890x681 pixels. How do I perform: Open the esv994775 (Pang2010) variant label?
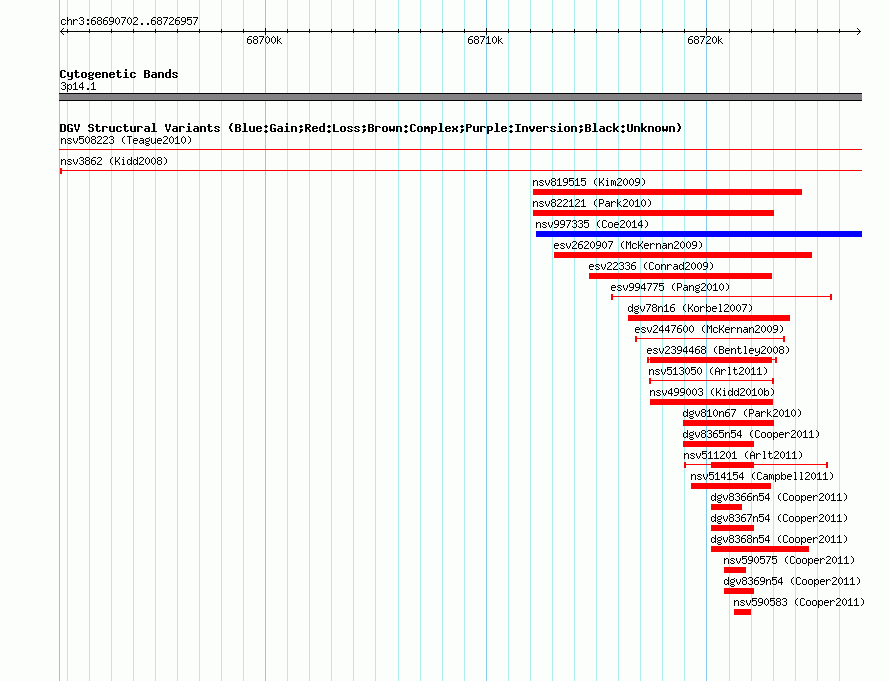(x=670, y=287)
